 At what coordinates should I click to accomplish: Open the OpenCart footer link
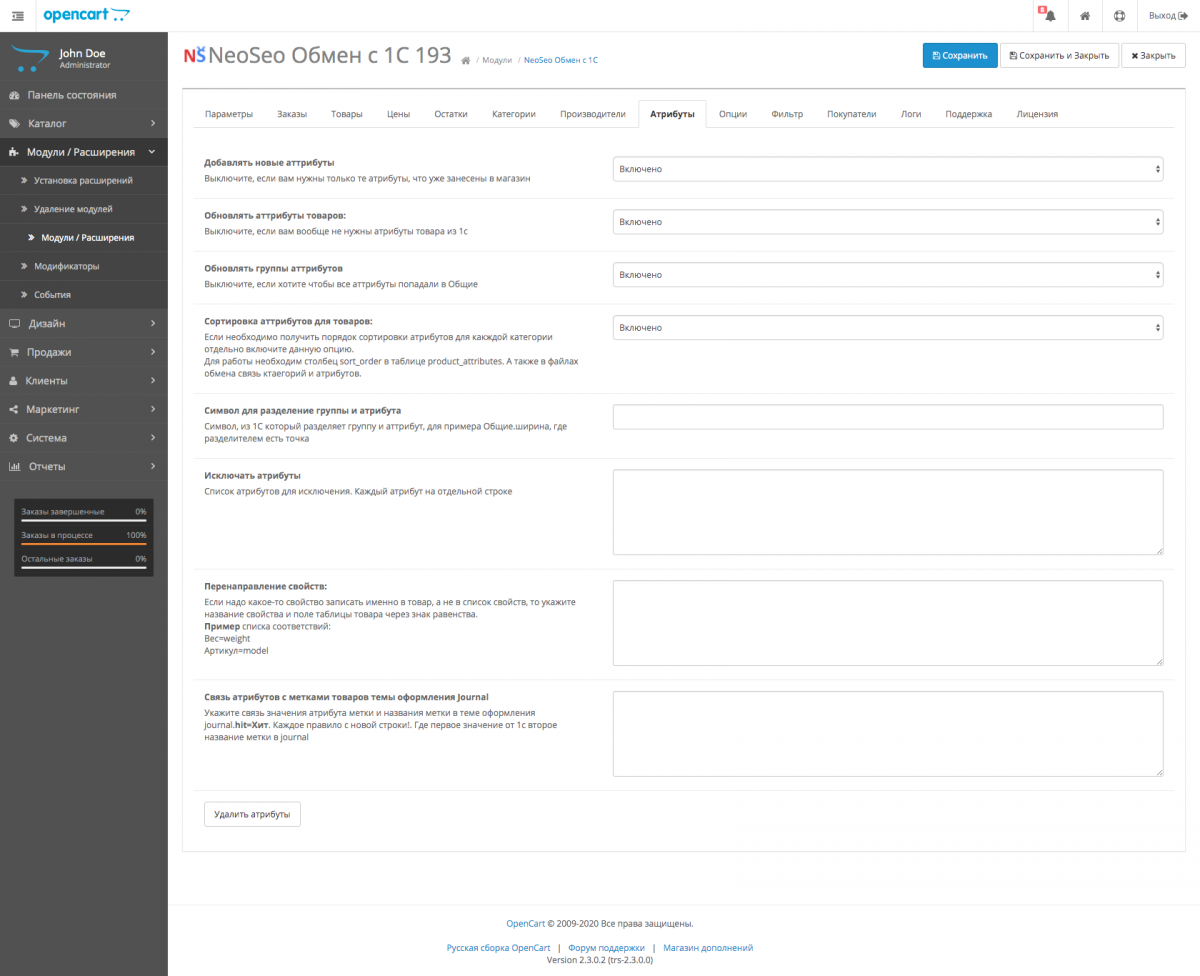(x=525, y=924)
